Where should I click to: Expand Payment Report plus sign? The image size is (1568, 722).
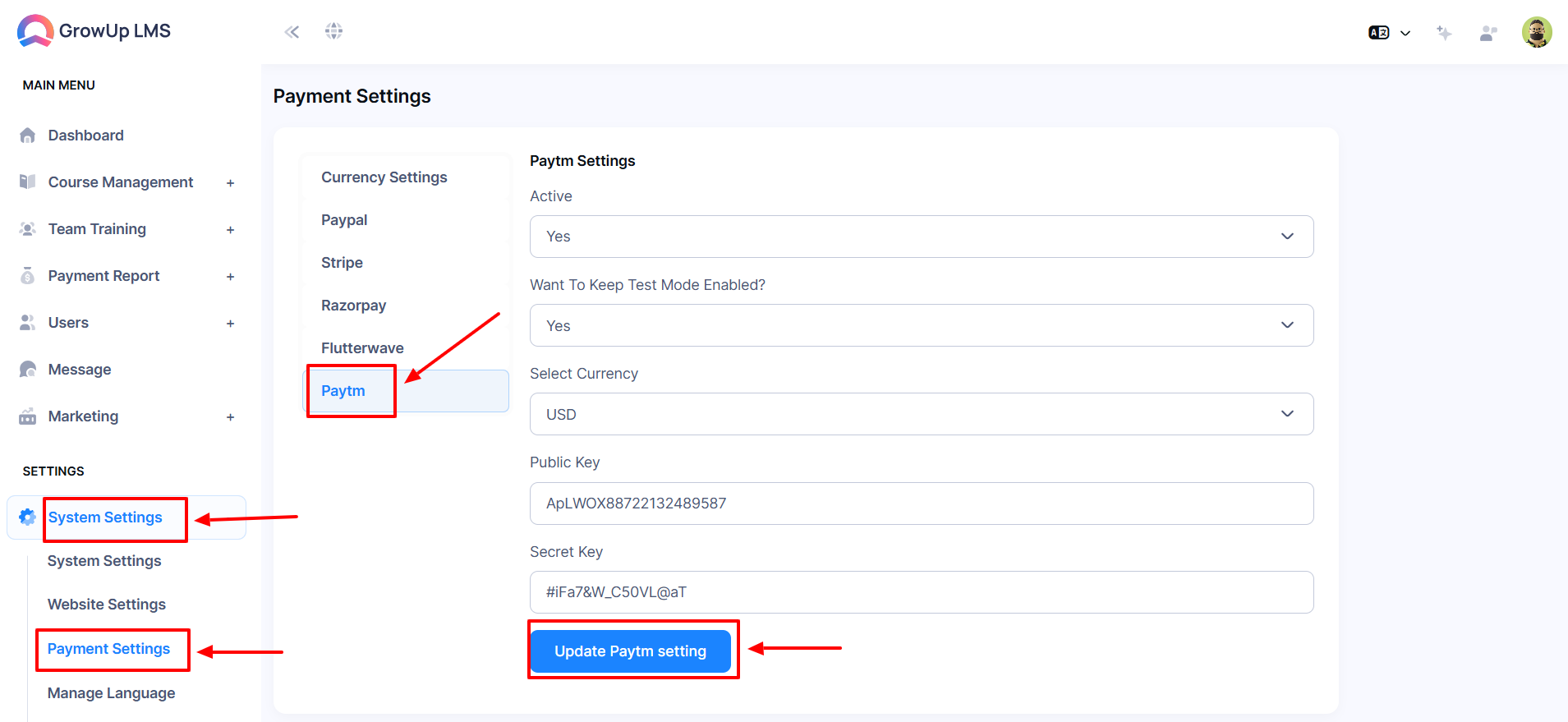pos(230,277)
